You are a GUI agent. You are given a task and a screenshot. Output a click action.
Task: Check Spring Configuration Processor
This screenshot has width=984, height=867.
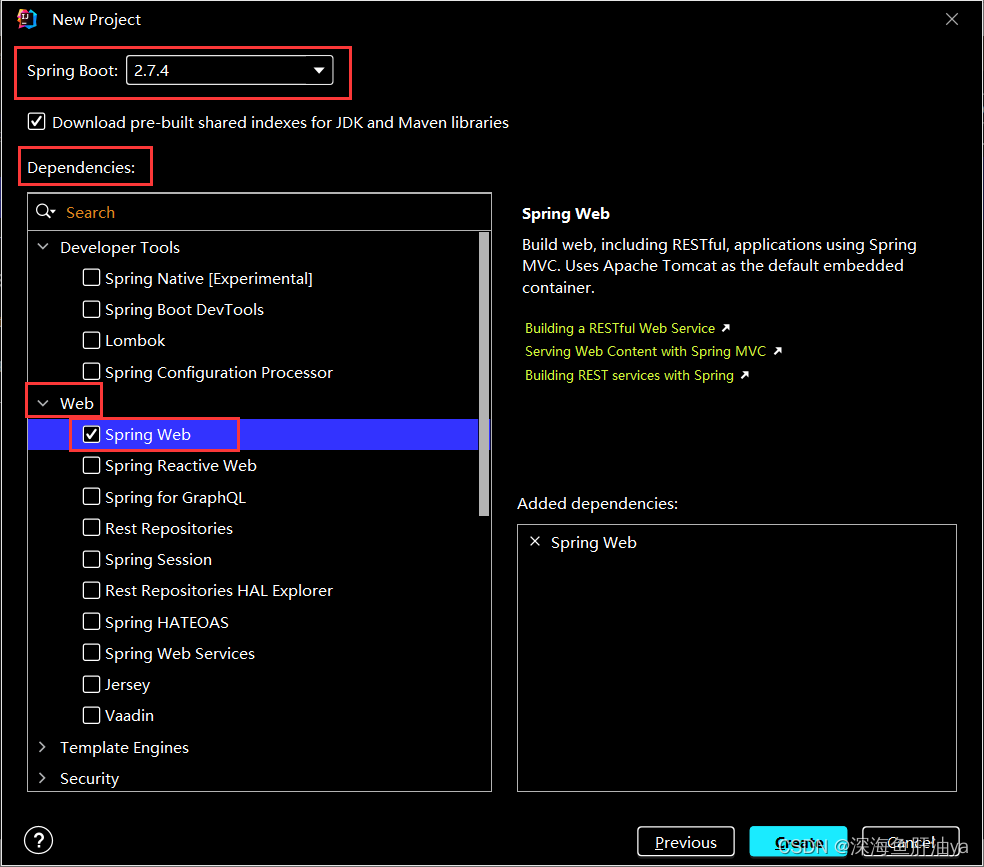coord(91,371)
